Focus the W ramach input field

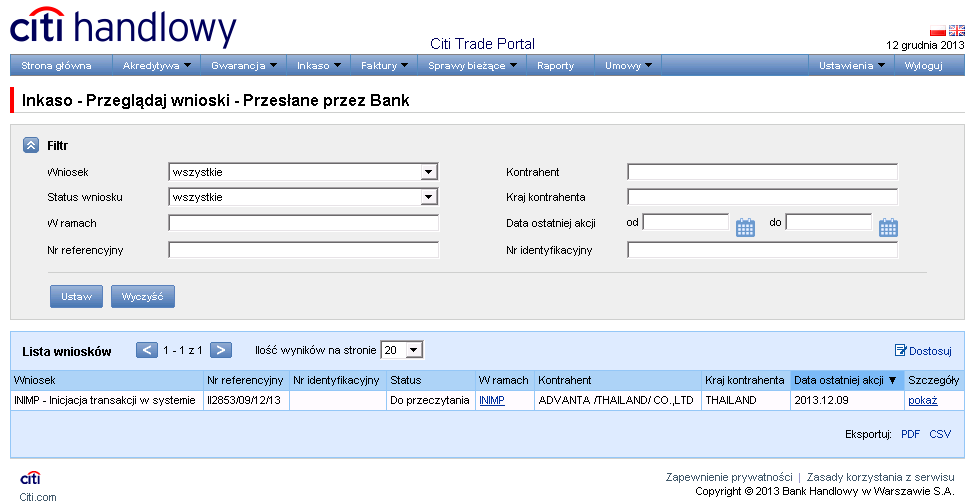[303, 223]
